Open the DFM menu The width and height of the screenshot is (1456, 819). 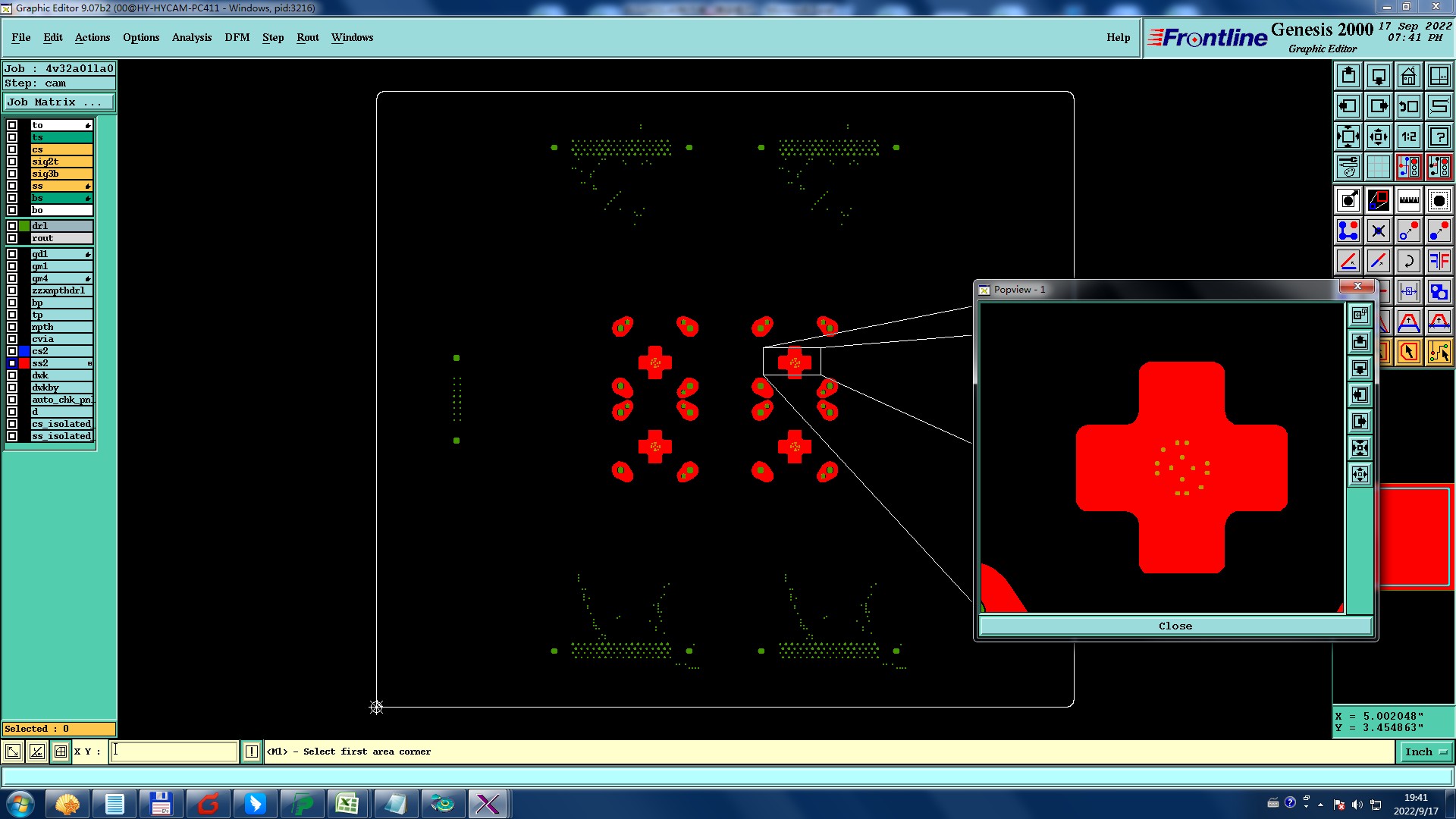tap(237, 37)
